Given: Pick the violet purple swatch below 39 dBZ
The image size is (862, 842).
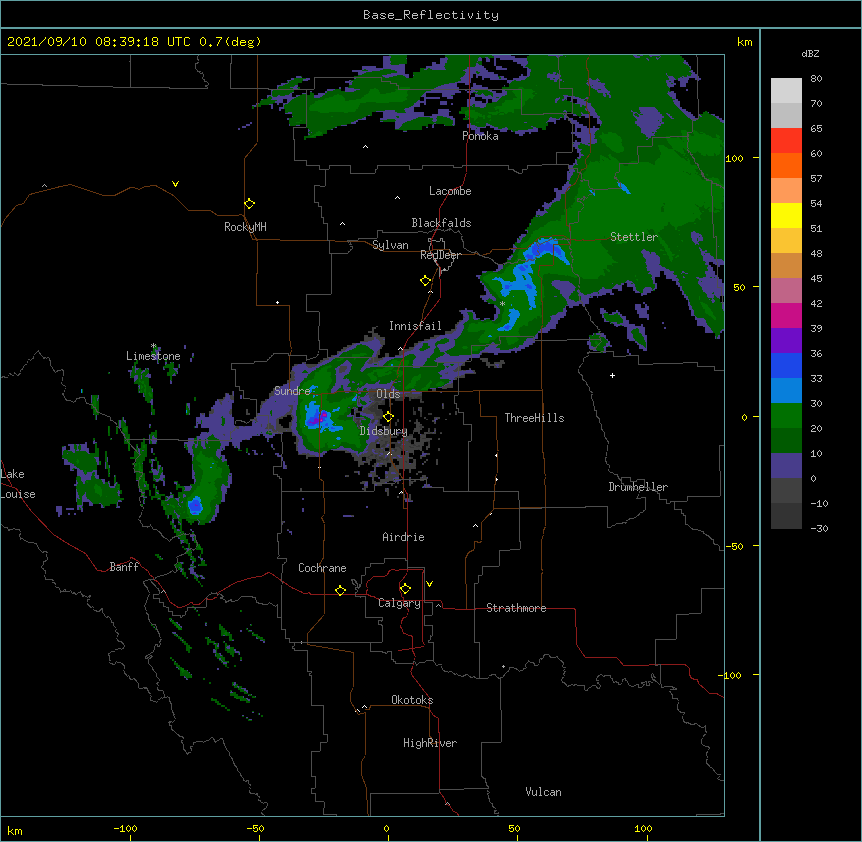Looking at the screenshot, I should coord(786,341).
